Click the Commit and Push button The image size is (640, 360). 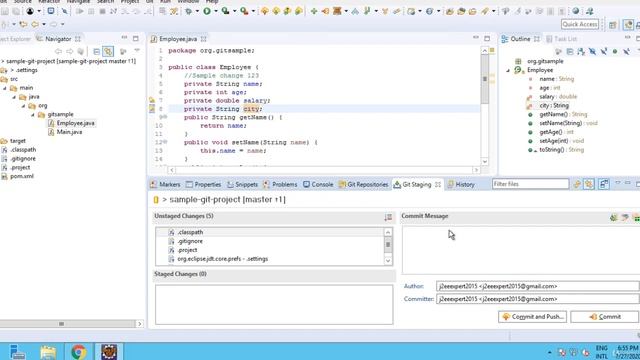532,317
